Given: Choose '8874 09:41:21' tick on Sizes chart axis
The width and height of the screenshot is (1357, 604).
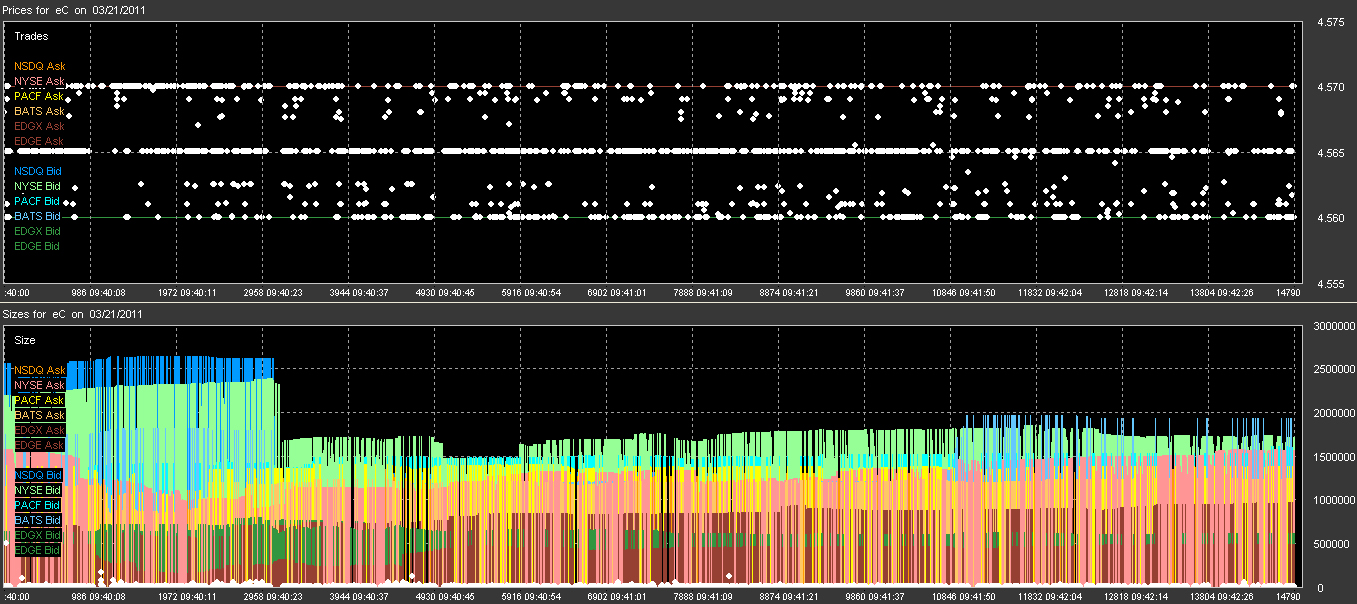Looking at the screenshot, I should pos(788,597).
